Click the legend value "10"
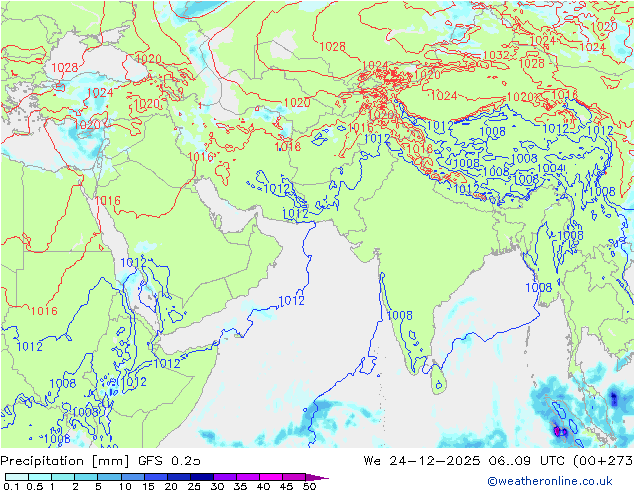This screenshot has width=634, height=490. [x=125, y=486]
